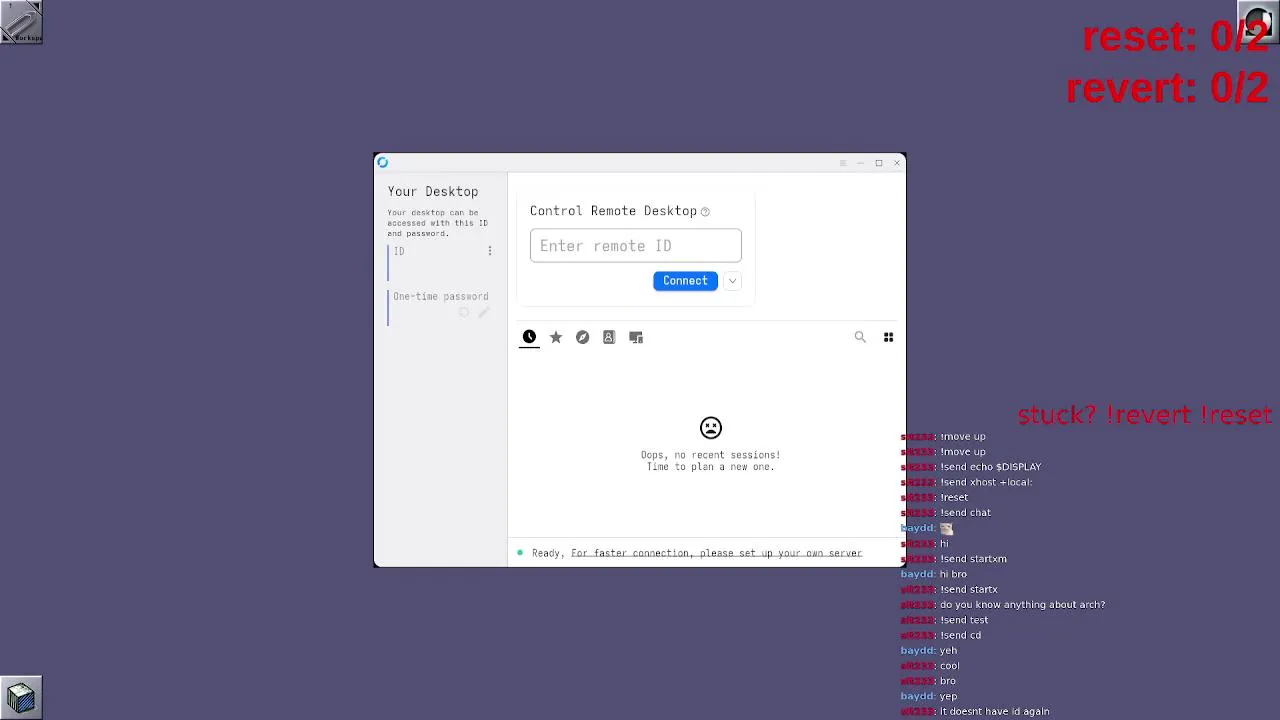Screen dimensions: 1280x720
Task: Click the help icon beside Control Remote Desktop
Action: click(705, 212)
